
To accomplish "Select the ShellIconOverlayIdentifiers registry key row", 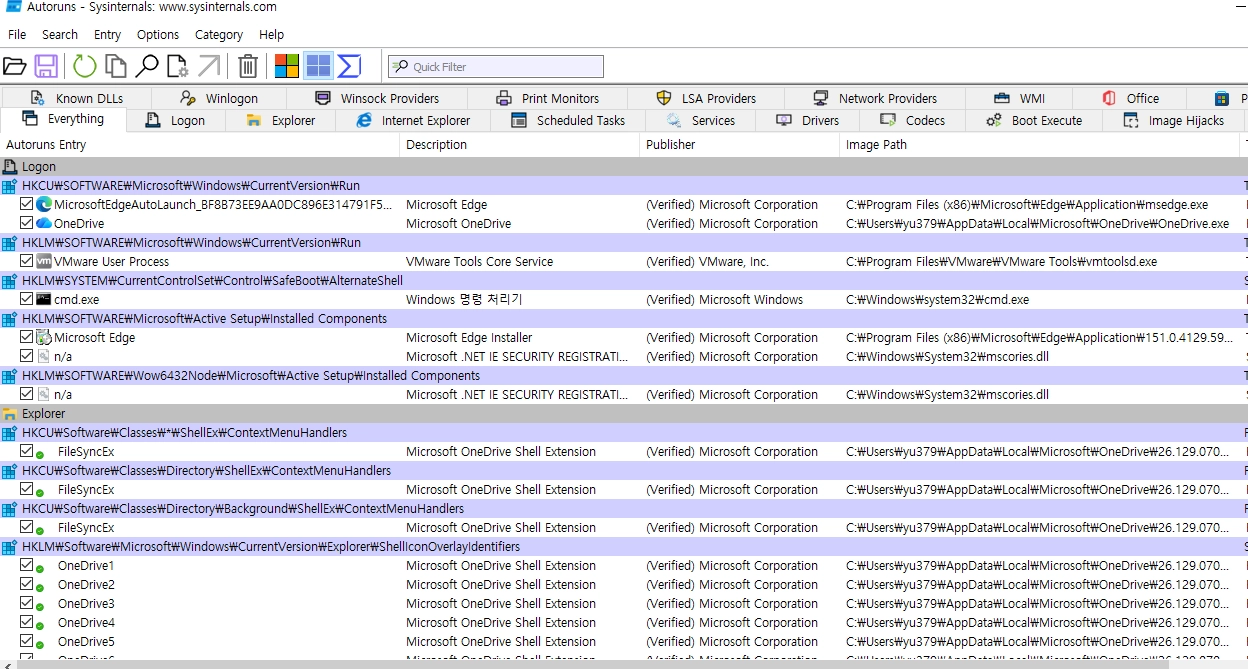I will (624, 547).
